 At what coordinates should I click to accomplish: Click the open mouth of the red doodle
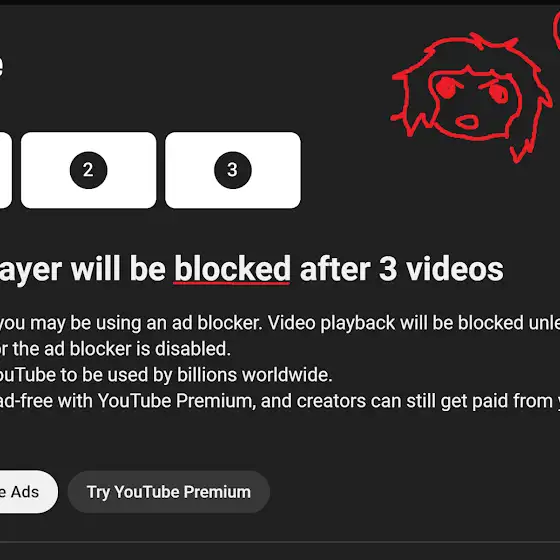[x=468, y=121]
